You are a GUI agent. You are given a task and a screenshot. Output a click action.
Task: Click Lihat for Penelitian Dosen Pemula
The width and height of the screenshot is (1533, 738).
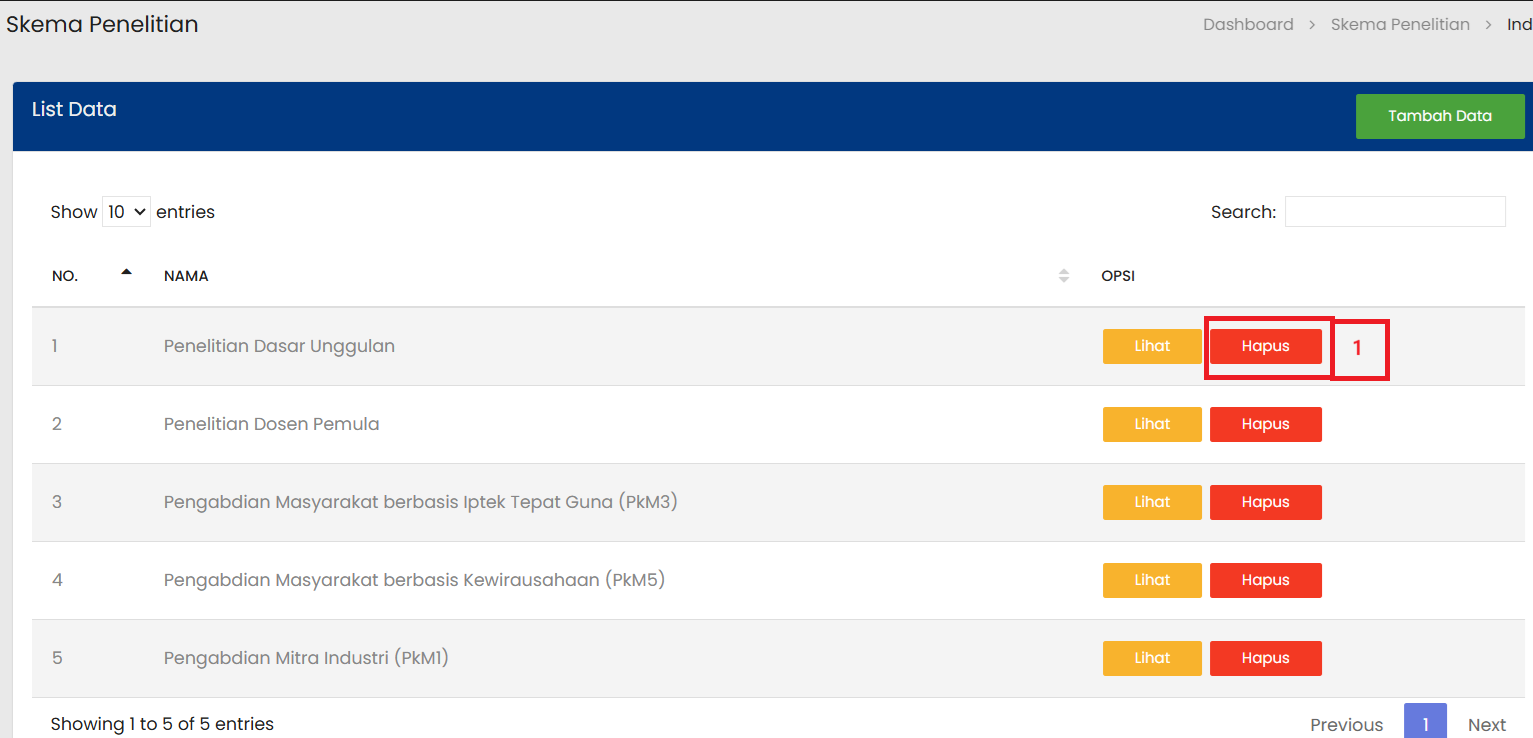(1152, 424)
